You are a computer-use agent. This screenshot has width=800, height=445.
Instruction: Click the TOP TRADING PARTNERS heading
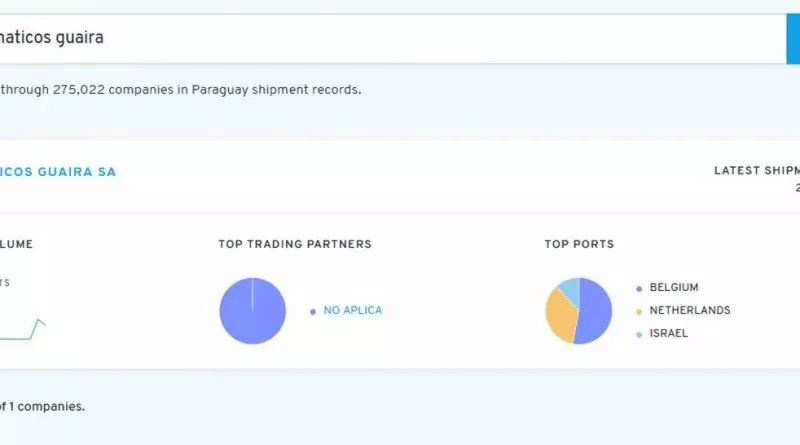click(x=295, y=244)
